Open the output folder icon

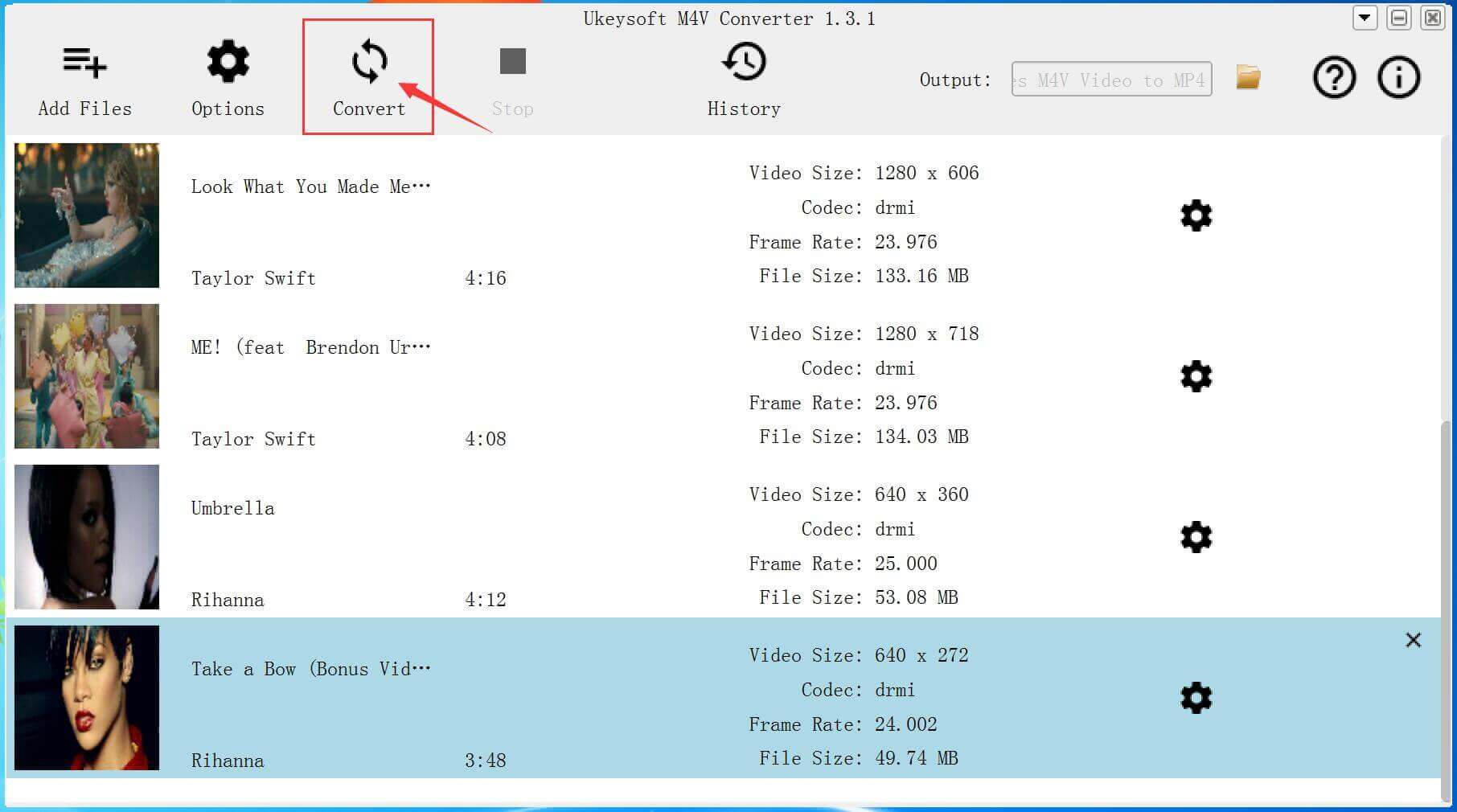(x=1248, y=77)
